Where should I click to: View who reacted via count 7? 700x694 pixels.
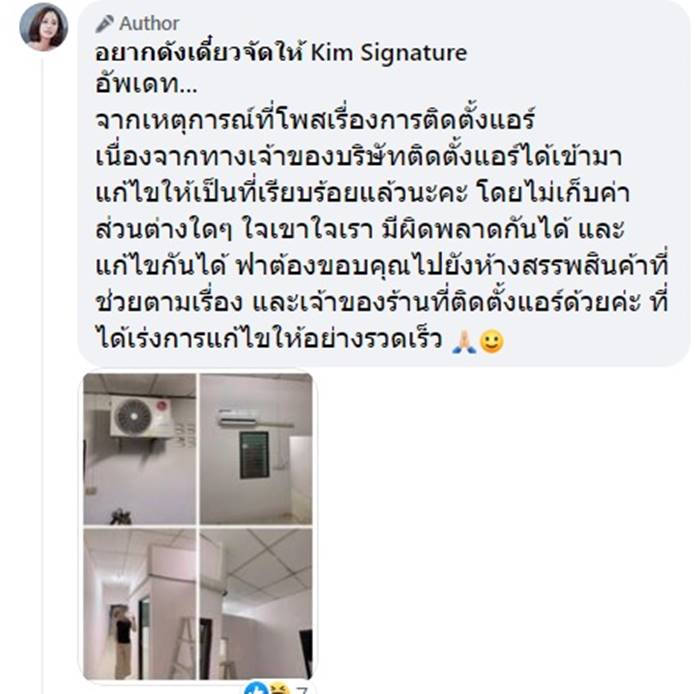(x=301, y=690)
